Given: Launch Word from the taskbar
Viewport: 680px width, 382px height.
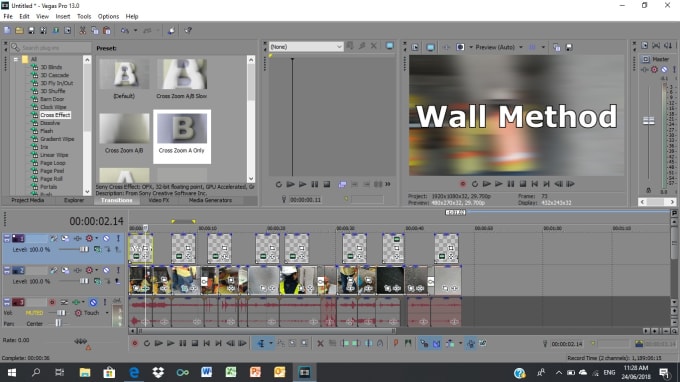Looking at the screenshot, I should click(206, 372).
